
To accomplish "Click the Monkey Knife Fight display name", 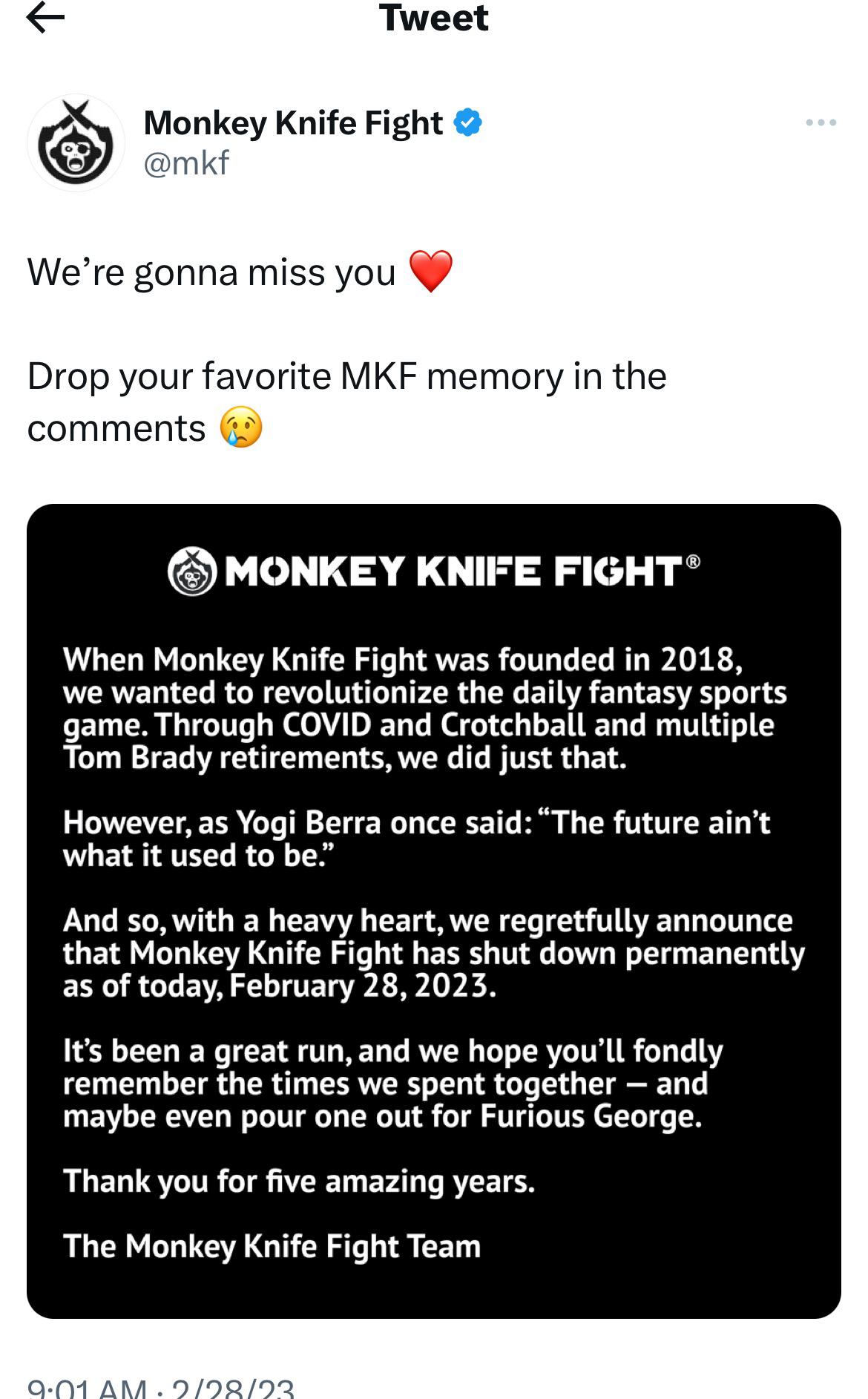I will [292, 122].
